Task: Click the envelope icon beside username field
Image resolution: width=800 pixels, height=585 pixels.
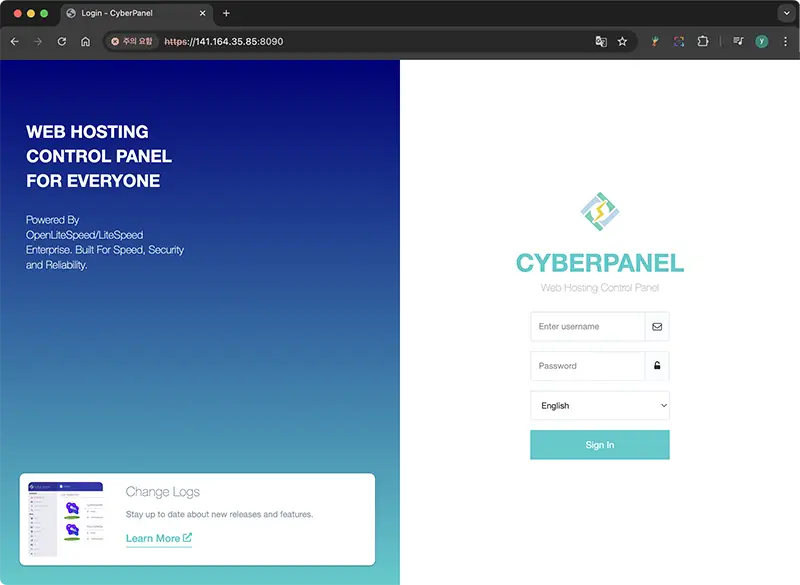Action: (x=657, y=326)
